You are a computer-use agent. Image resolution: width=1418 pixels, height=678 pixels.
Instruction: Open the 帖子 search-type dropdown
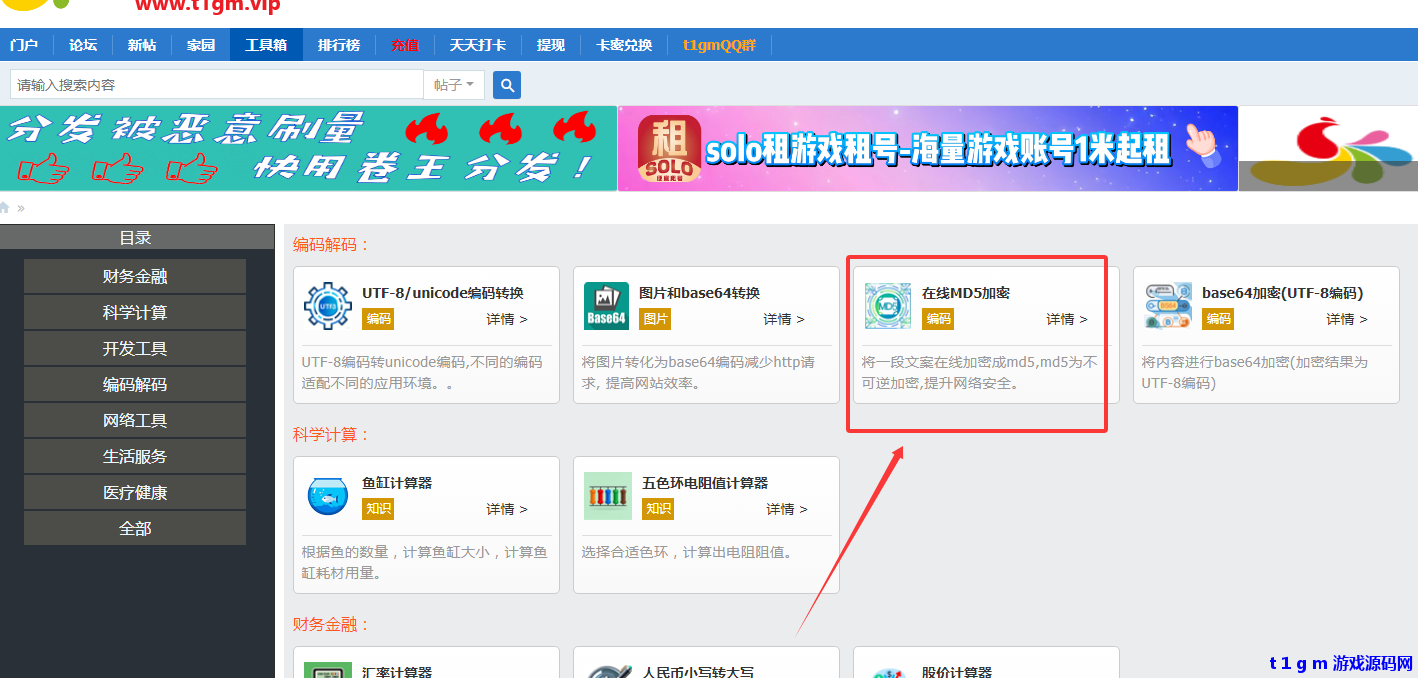[454, 85]
